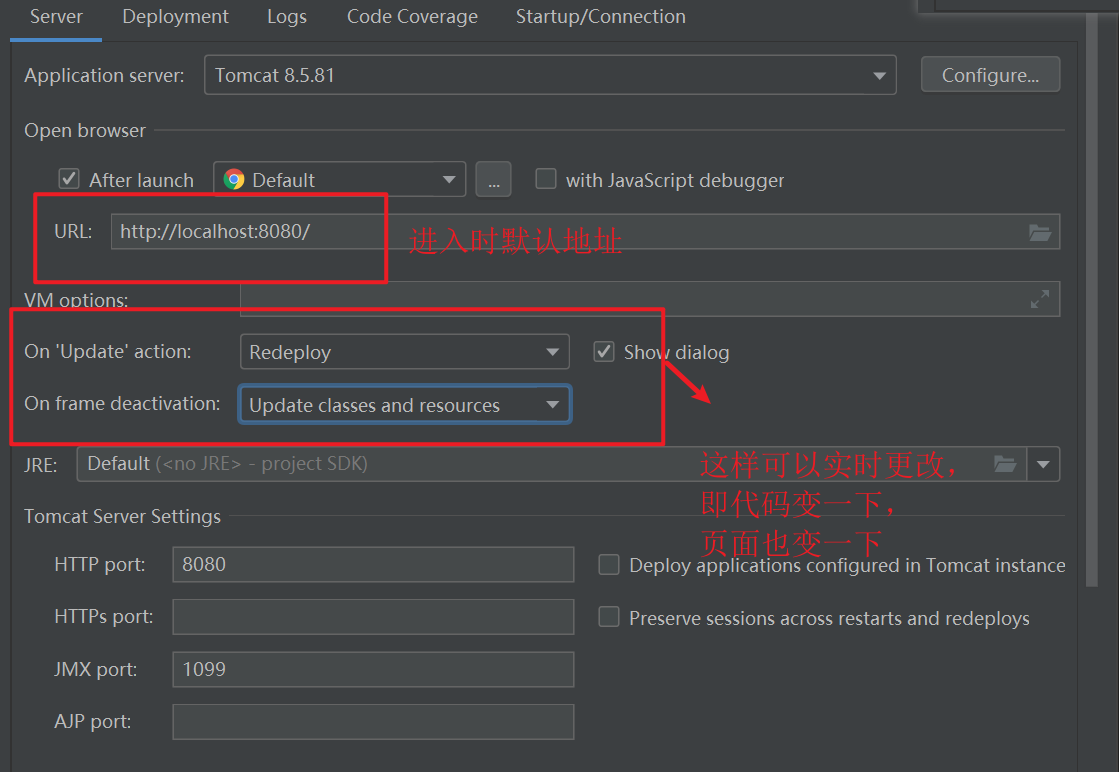Viewport: 1119px width, 772px height.
Task: Open the On frame deactivation dropdown
Action: [x=405, y=405]
